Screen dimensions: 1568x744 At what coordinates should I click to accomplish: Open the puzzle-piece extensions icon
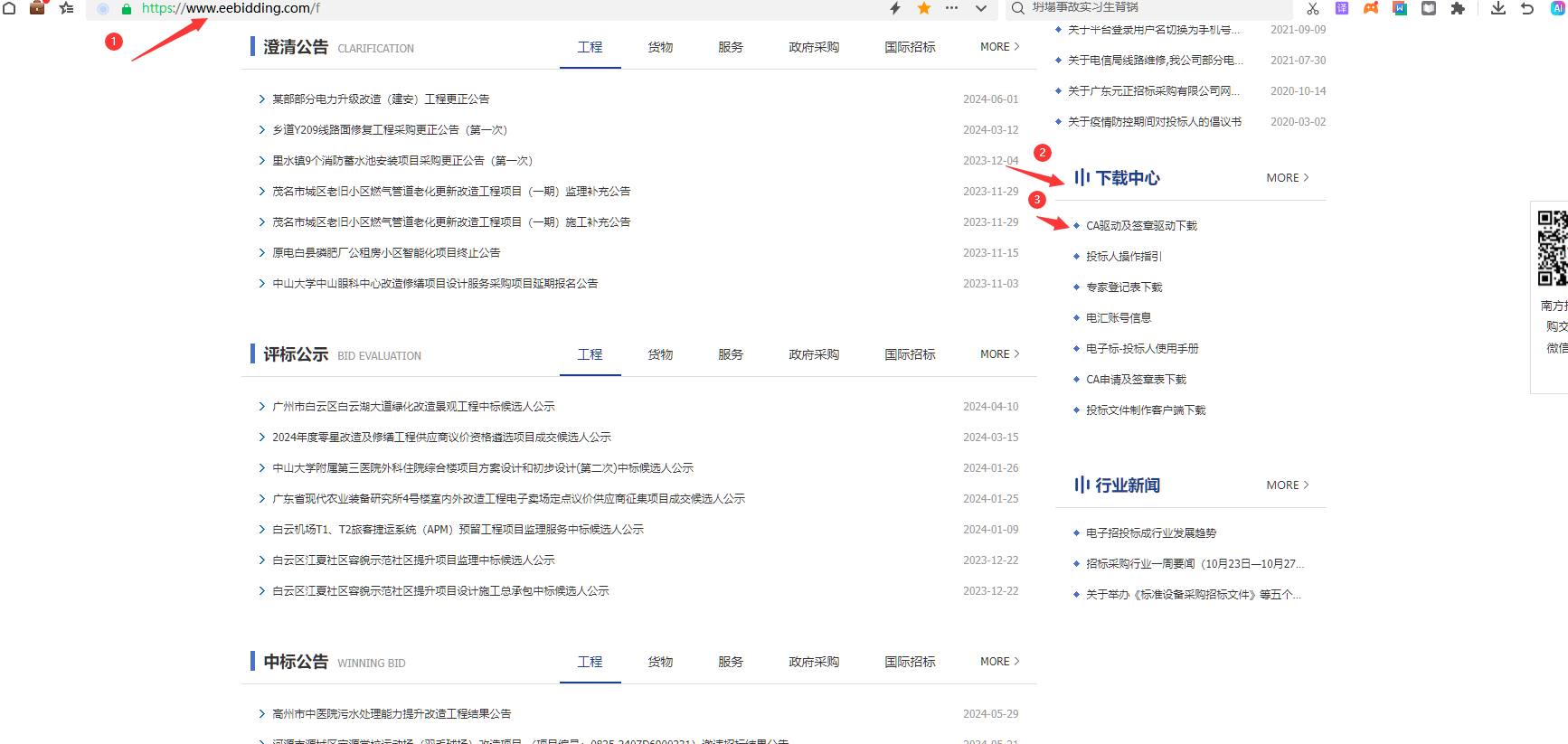tap(1458, 8)
